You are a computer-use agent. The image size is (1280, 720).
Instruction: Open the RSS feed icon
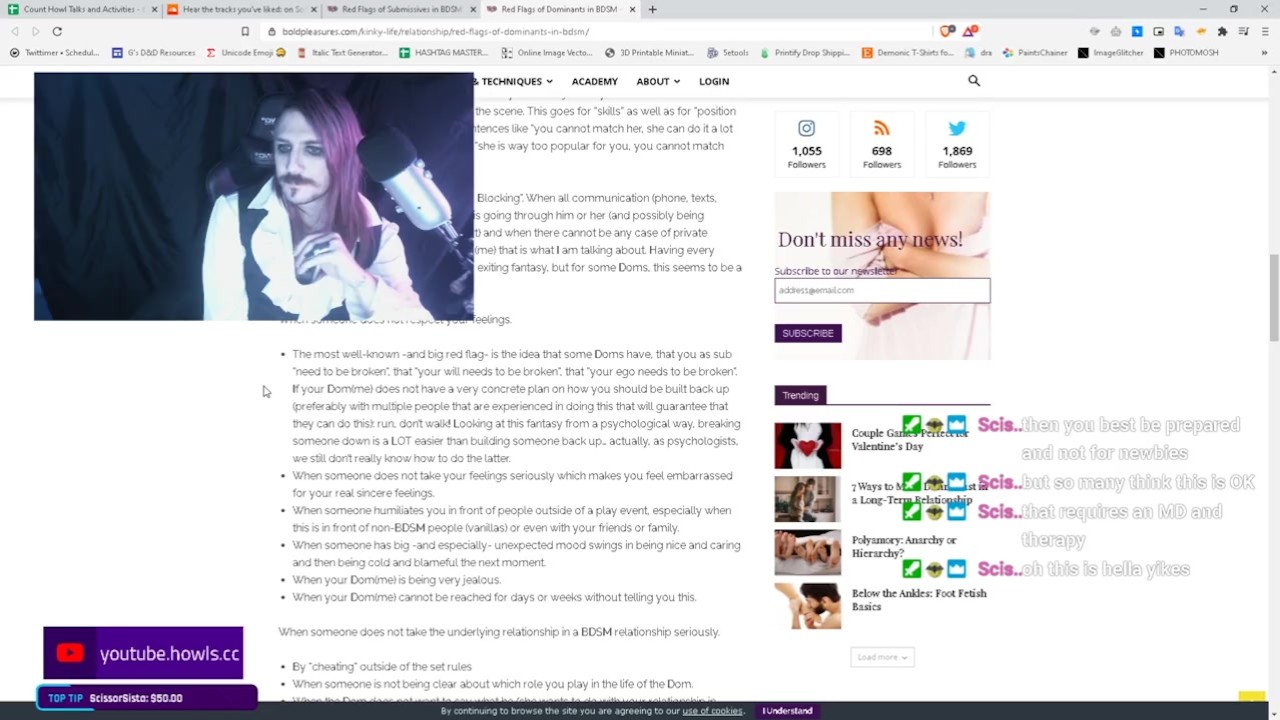click(x=881, y=128)
